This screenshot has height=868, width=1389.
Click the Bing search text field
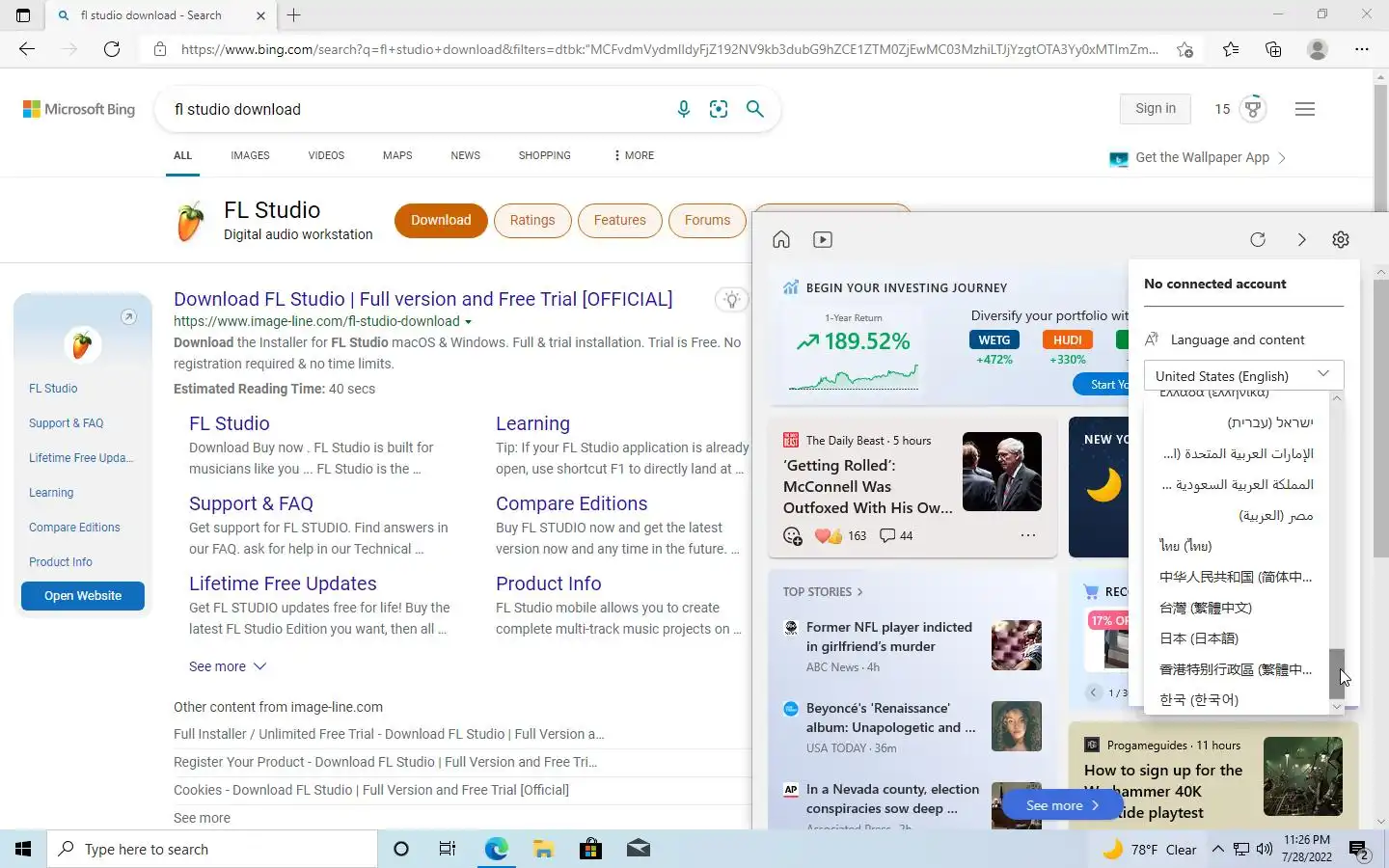pyautogui.click(x=415, y=109)
